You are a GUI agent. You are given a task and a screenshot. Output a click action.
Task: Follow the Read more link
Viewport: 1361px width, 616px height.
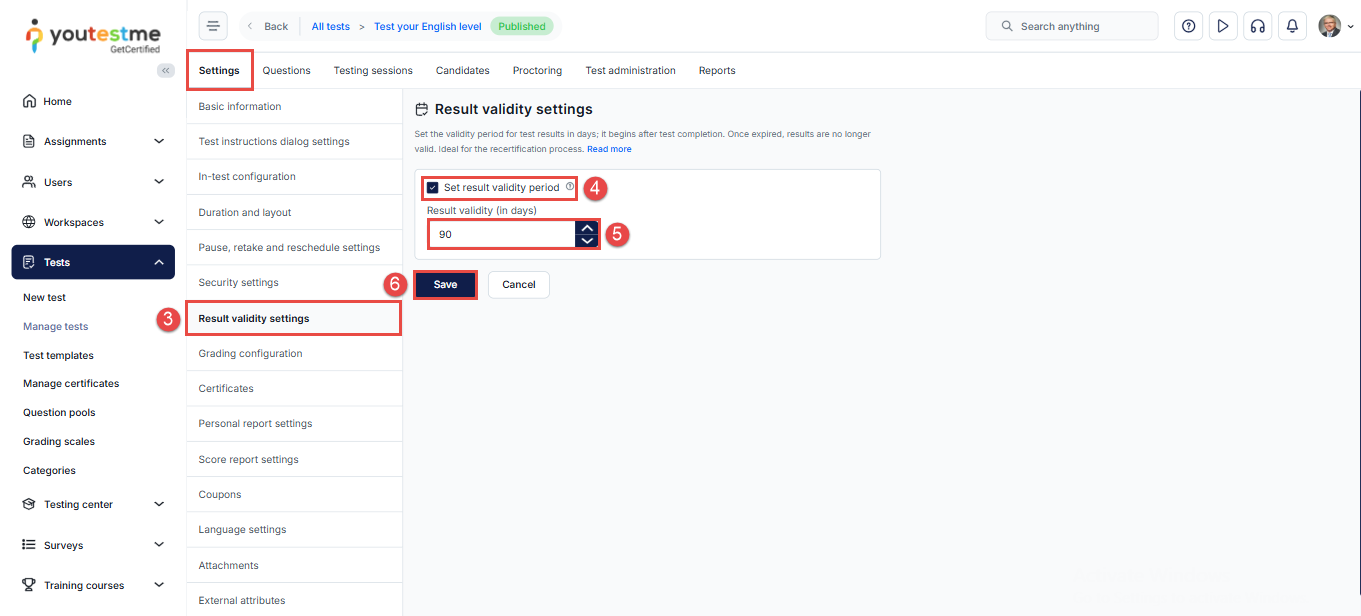(609, 149)
